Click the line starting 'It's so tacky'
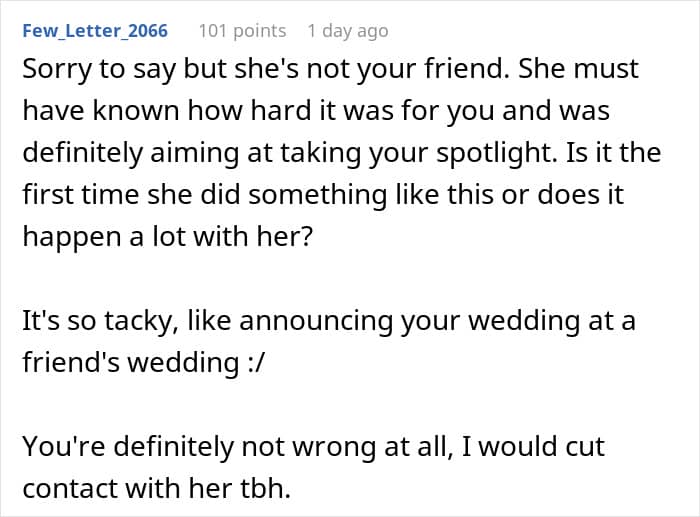 coord(329,321)
